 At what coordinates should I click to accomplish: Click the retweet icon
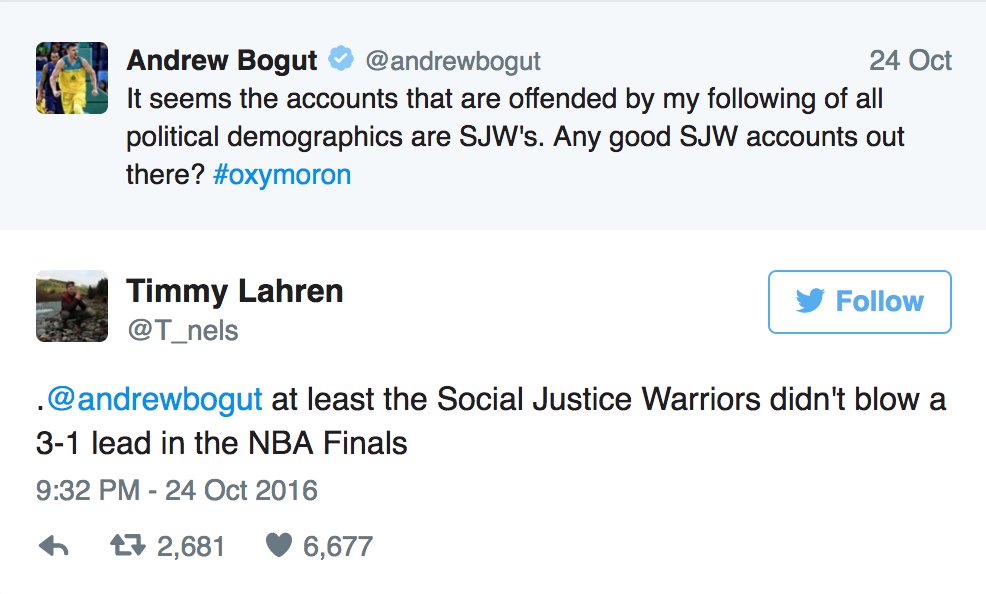(124, 547)
